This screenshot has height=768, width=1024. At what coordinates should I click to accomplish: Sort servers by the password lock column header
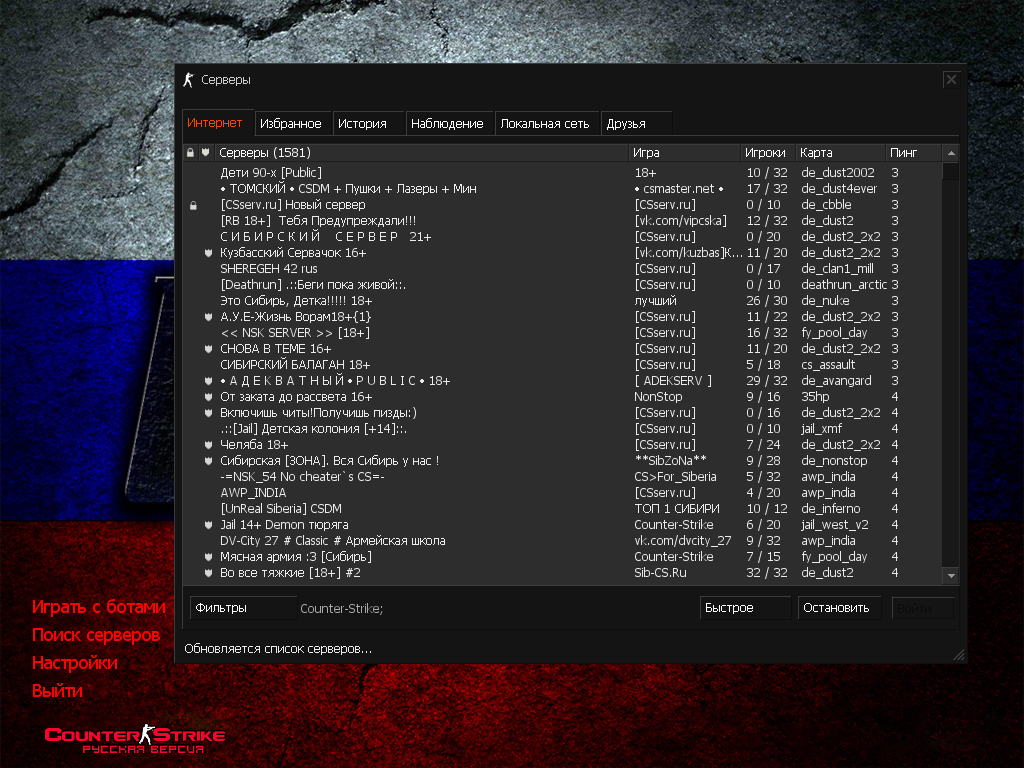[x=190, y=153]
